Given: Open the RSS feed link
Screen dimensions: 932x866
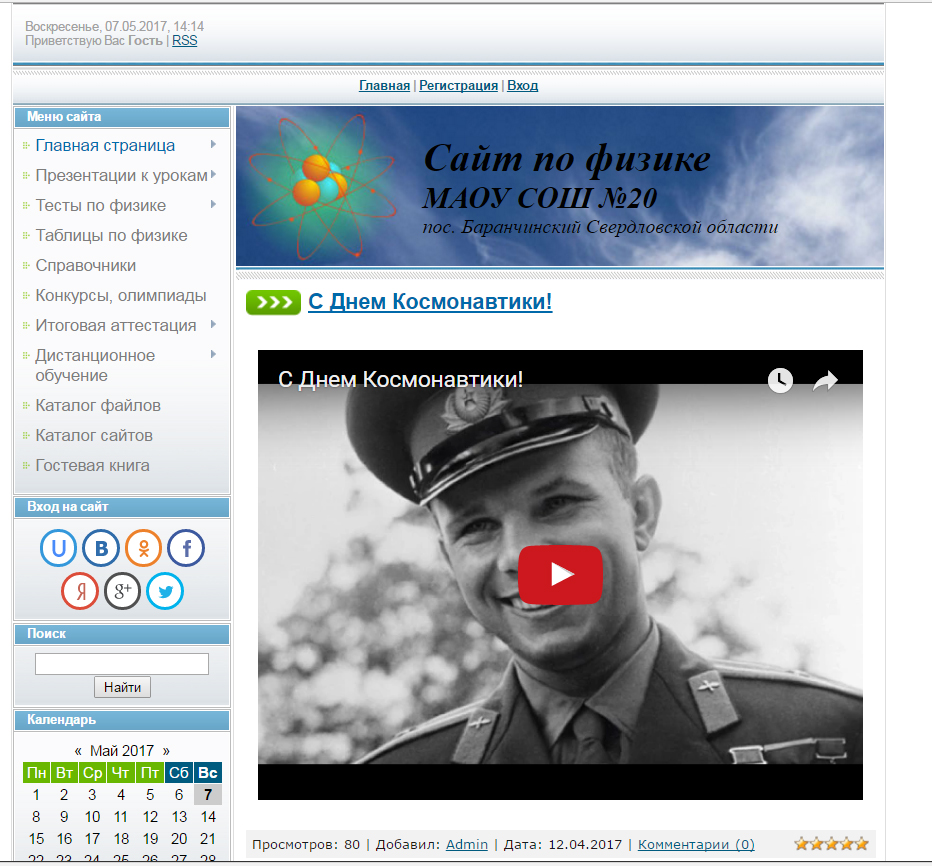Looking at the screenshot, I should (x=185, y=40).
